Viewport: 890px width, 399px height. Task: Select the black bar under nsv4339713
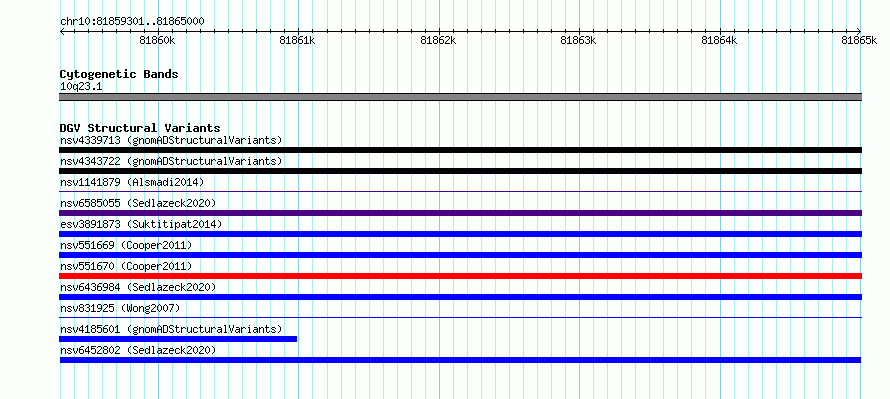point(460,150)
